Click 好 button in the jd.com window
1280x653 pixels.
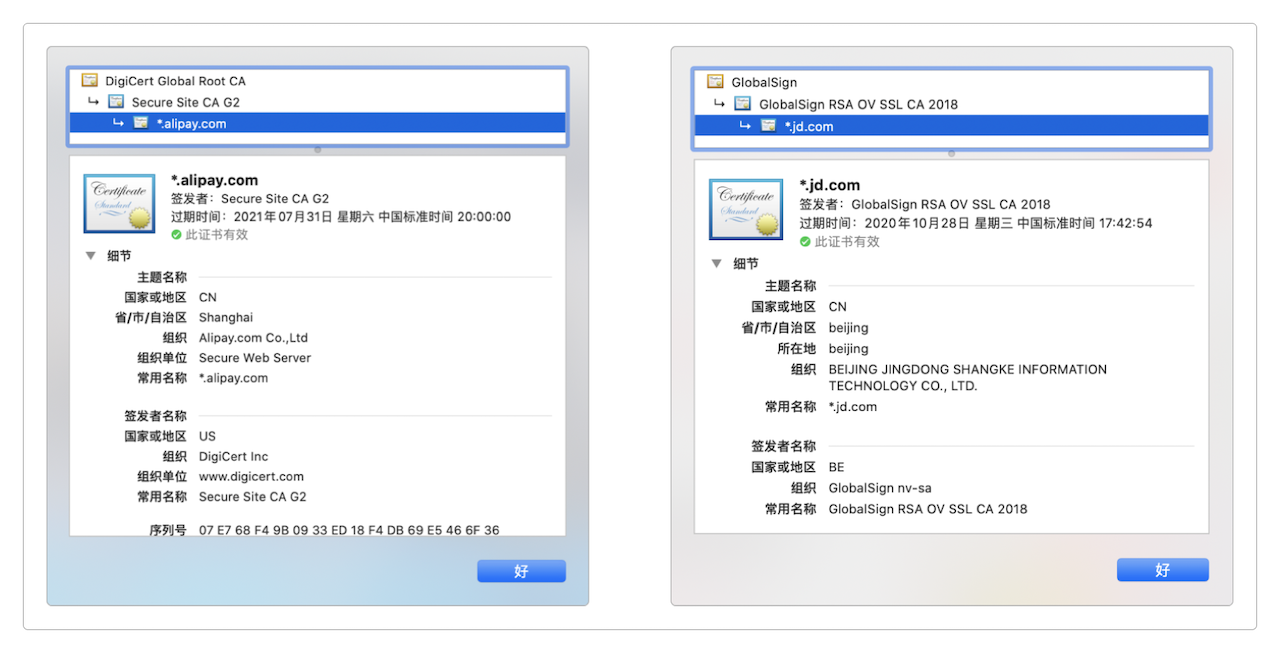1162,570
